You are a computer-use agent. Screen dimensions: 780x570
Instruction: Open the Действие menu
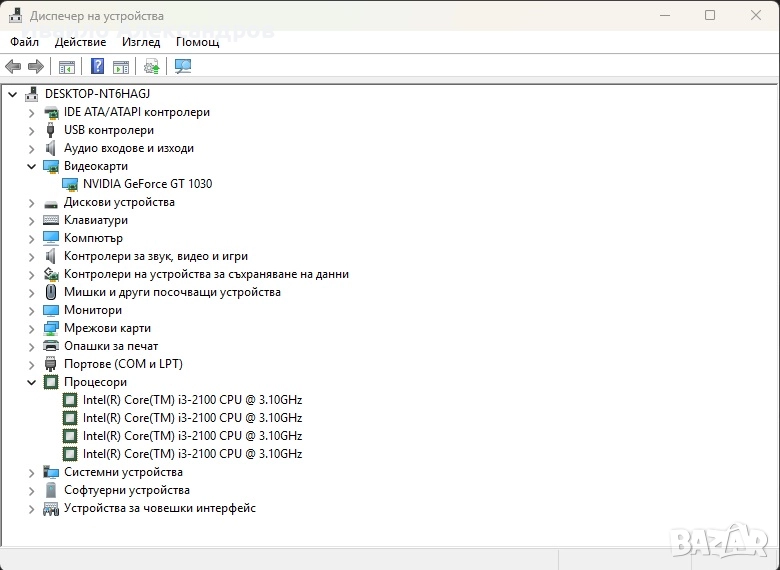(80, 42)
